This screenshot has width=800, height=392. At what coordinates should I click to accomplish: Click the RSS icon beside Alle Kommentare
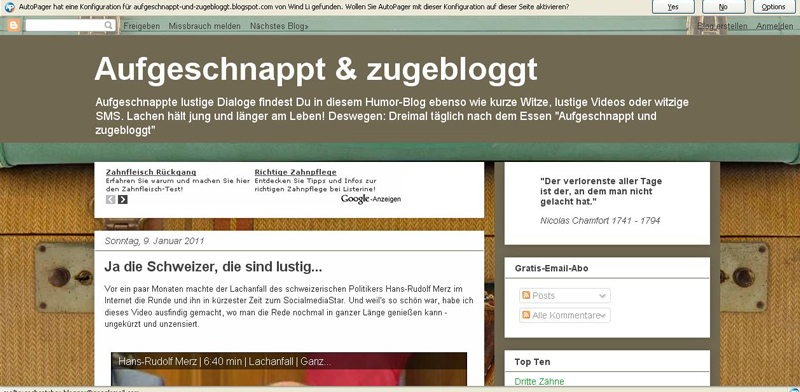(x=526, y=315)
